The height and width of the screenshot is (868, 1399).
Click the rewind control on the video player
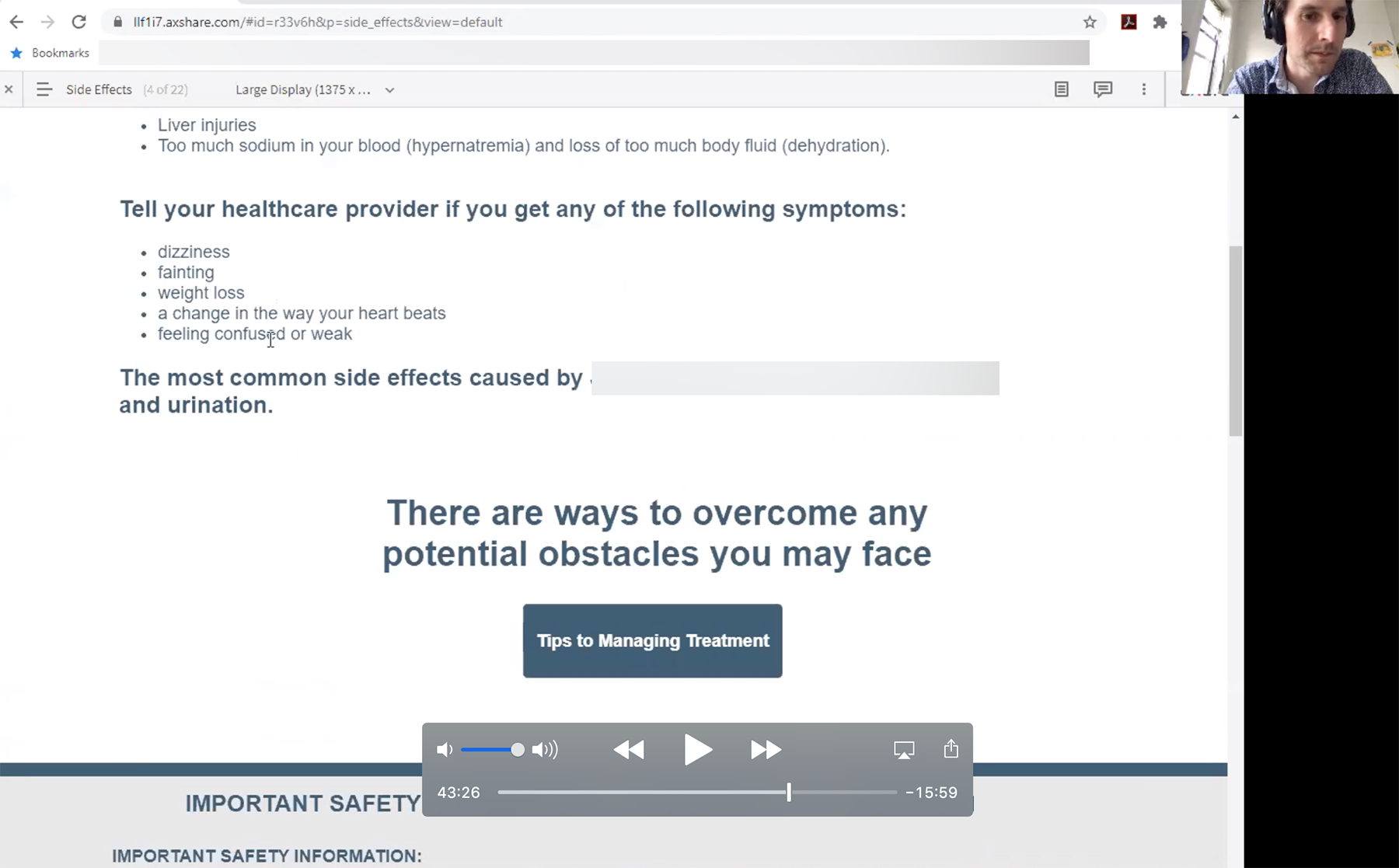[630, 749]
